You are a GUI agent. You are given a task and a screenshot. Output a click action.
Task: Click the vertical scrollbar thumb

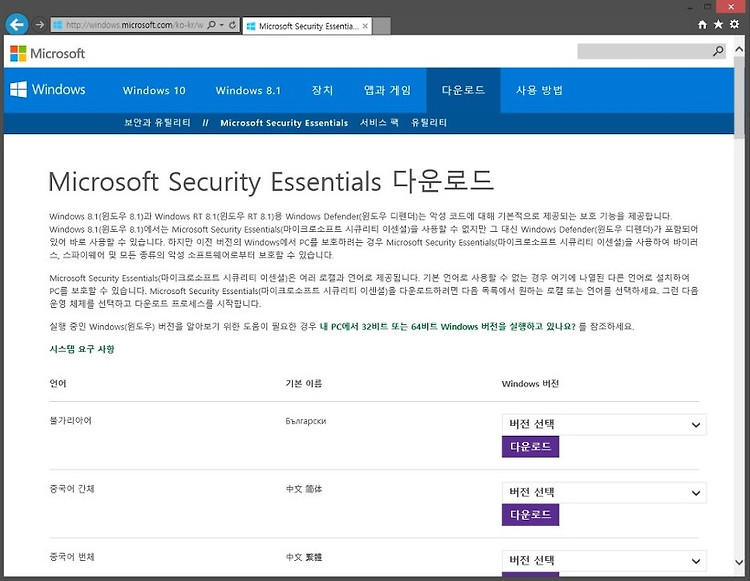click(x=739, y=96)
